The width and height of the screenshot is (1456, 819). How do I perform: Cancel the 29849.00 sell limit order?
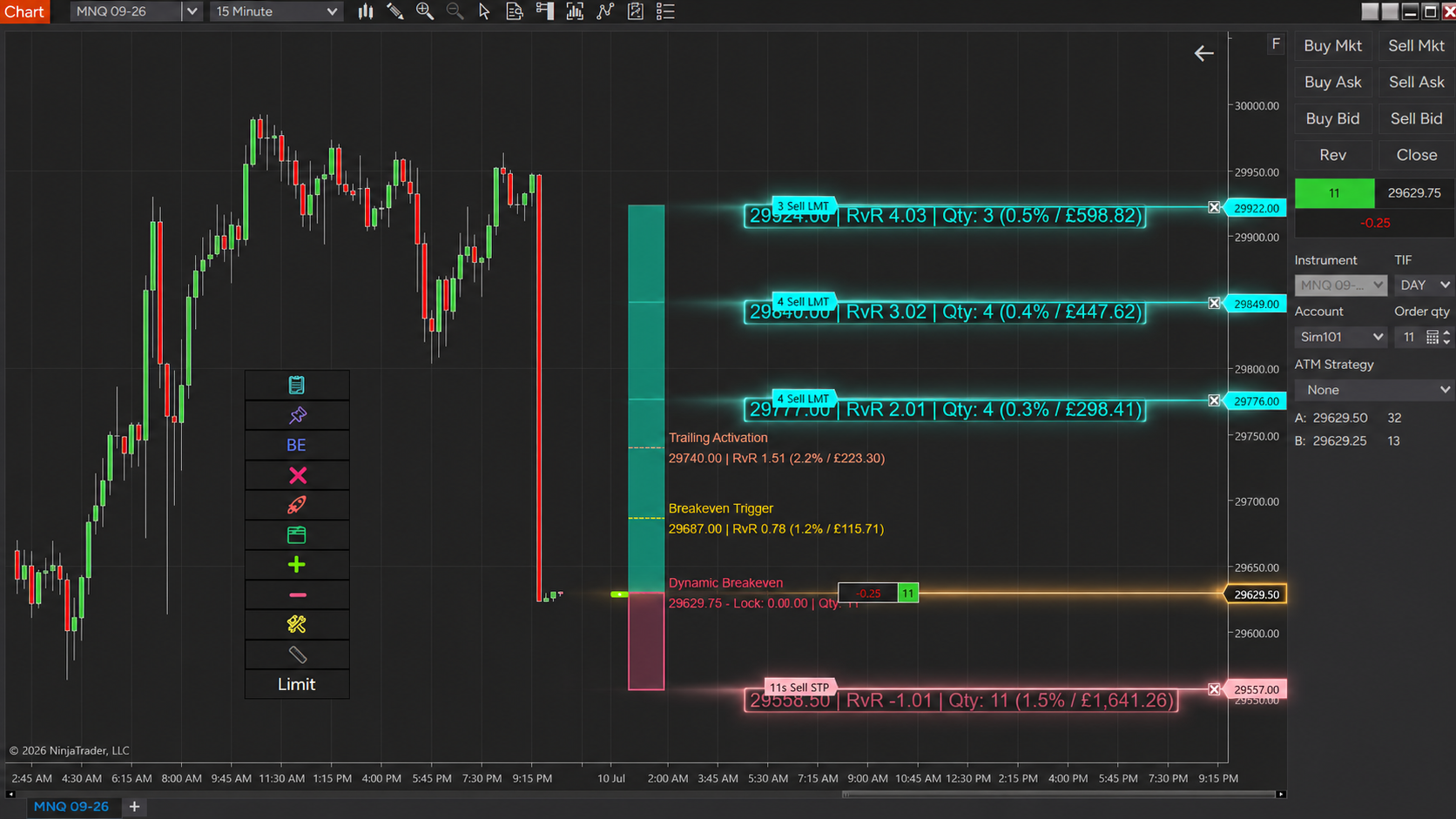click(x=1214, y=303)
